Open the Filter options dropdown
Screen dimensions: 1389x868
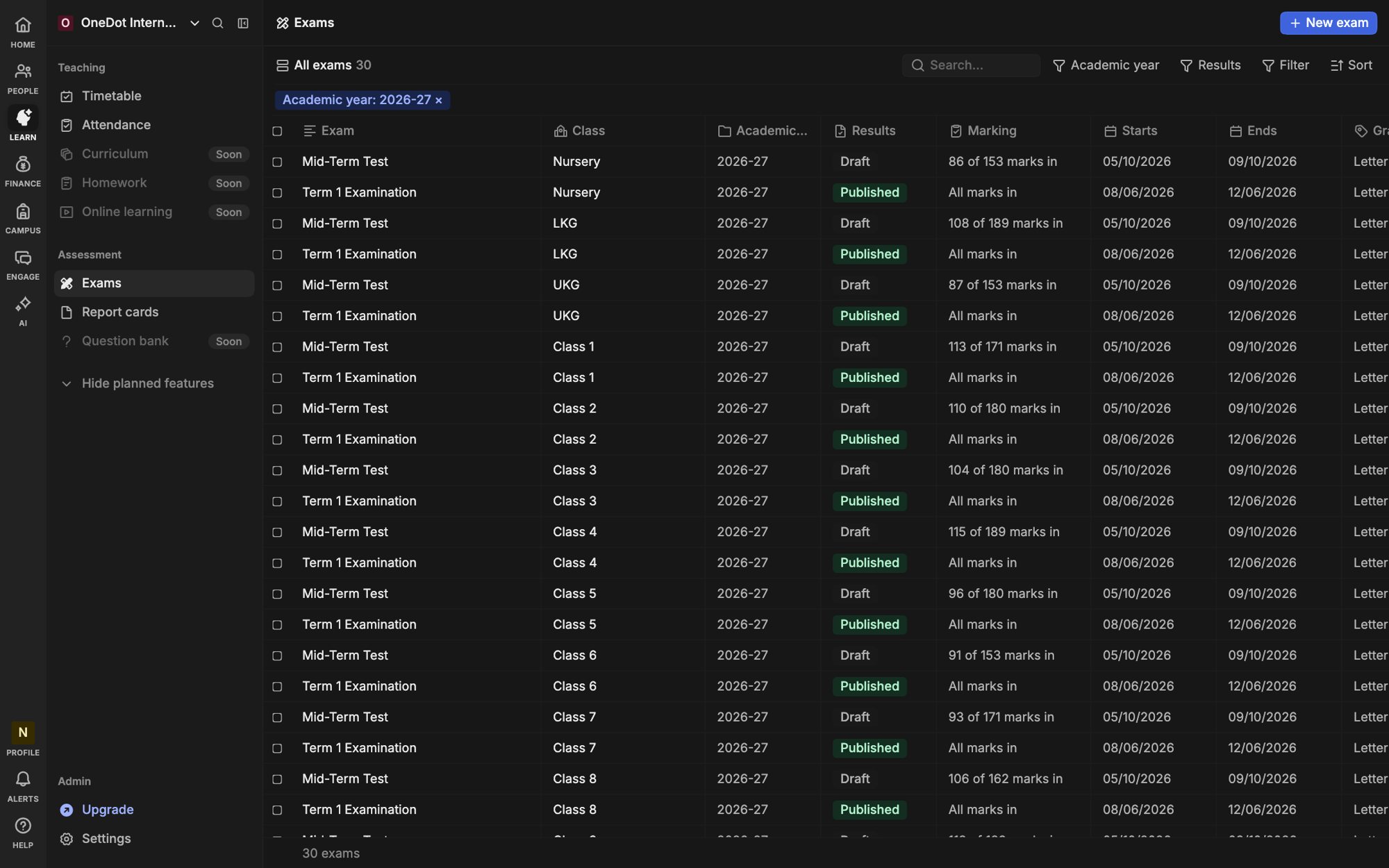1285,65
